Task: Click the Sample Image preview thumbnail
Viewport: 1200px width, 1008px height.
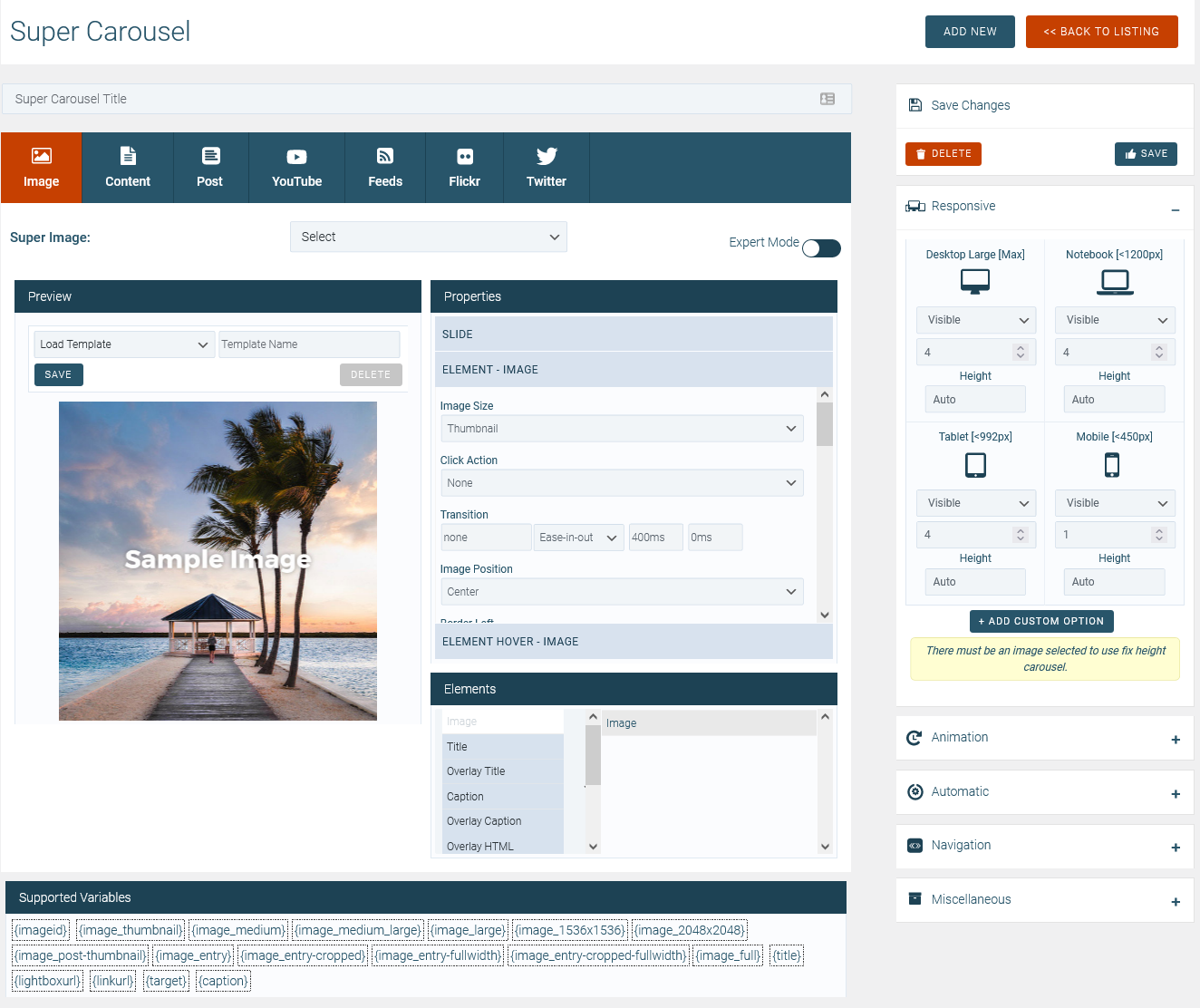Action: (218, 561)
